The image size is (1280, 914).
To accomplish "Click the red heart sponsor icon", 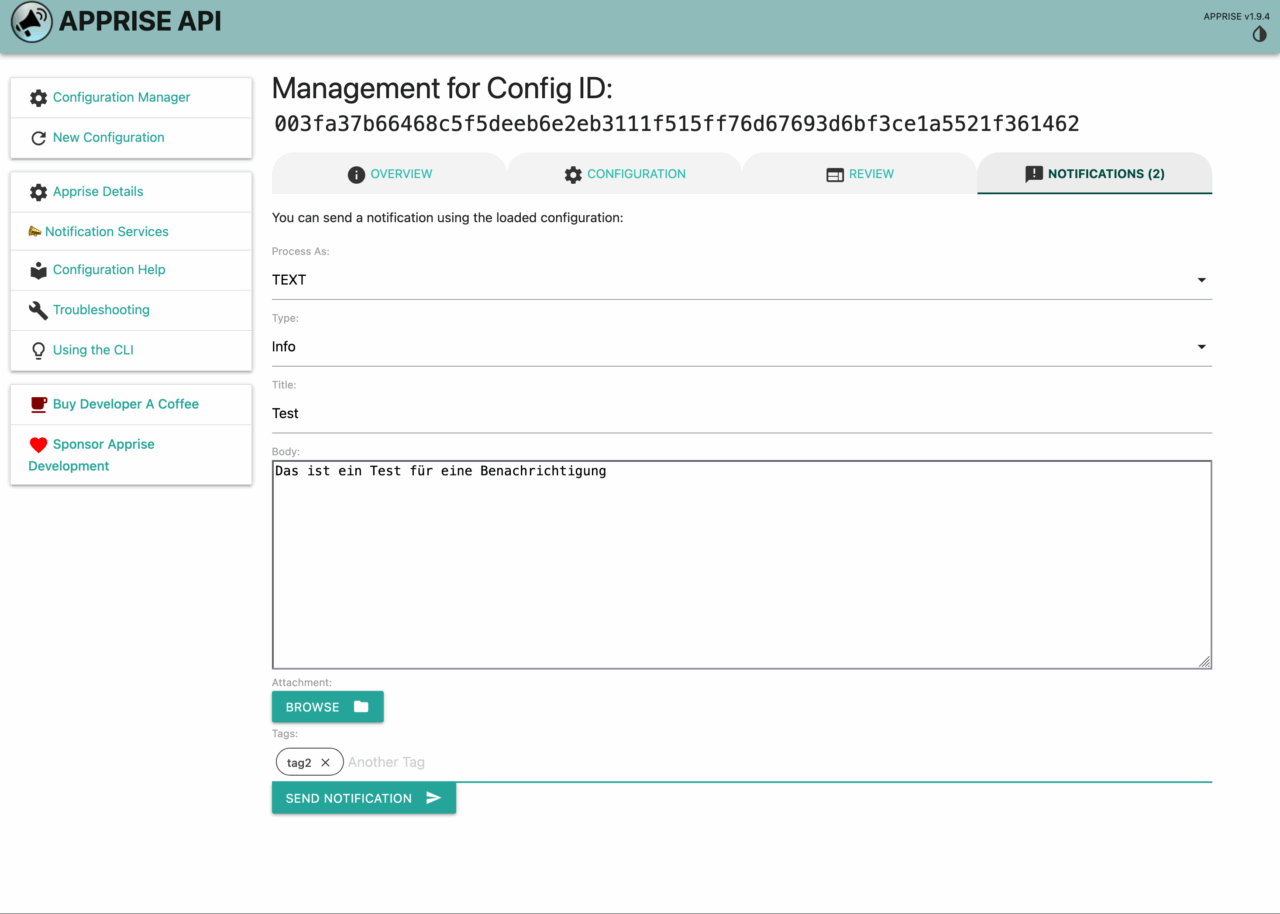I will [x=38, y=445].
